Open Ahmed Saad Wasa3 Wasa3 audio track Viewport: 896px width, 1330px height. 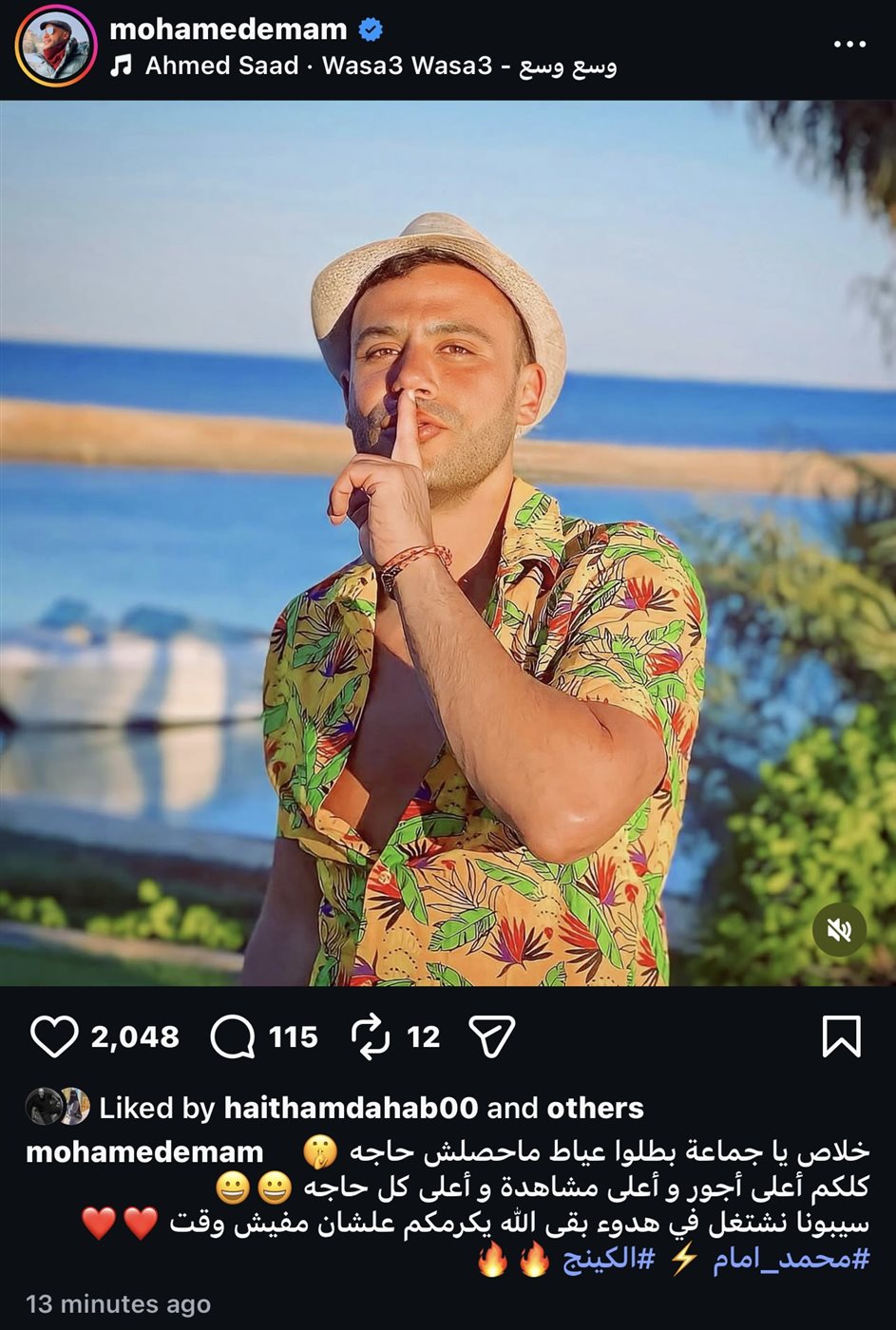click(380, 66)
